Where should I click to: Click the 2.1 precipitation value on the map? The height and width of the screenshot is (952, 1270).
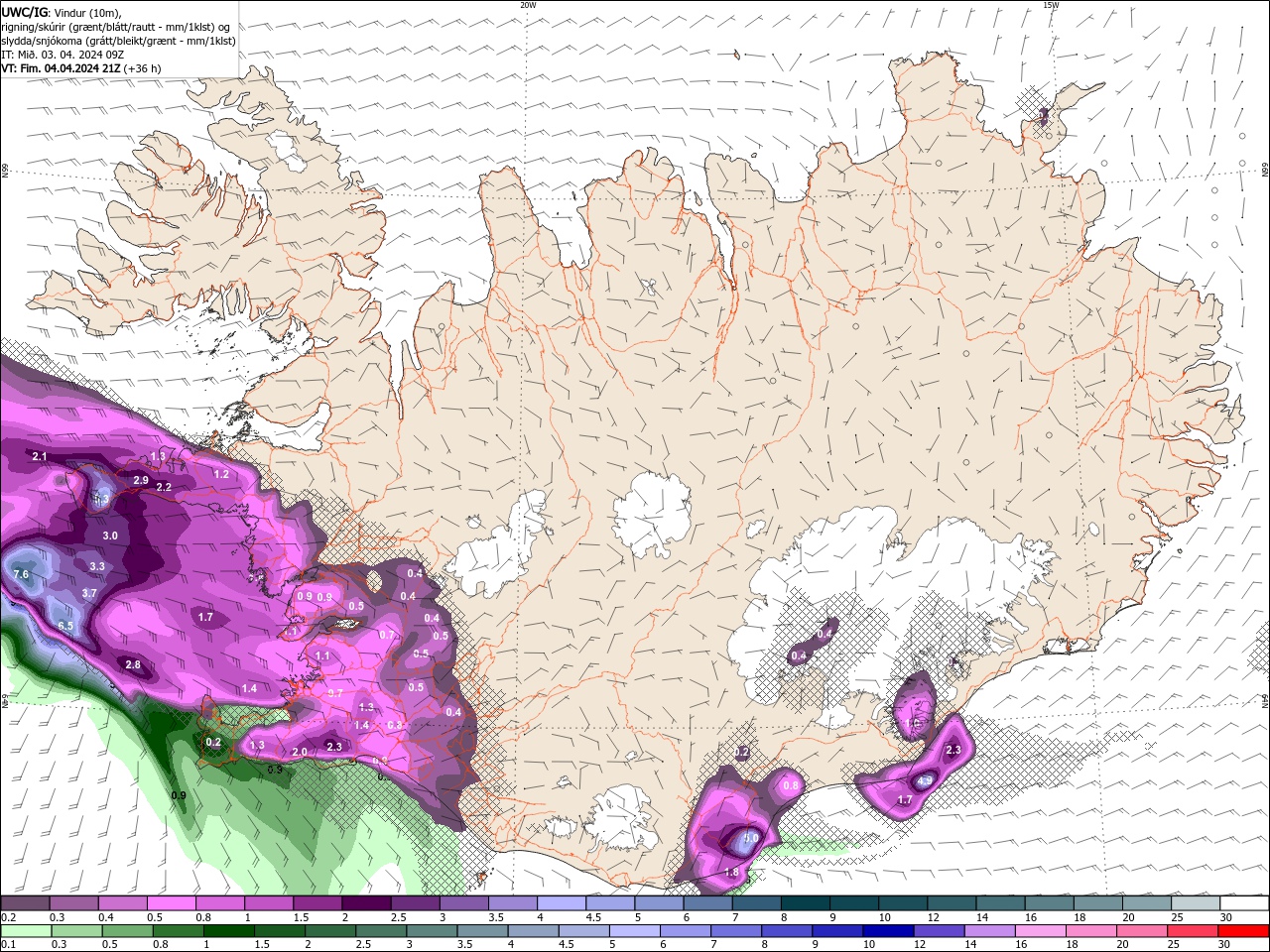point(40,456)
